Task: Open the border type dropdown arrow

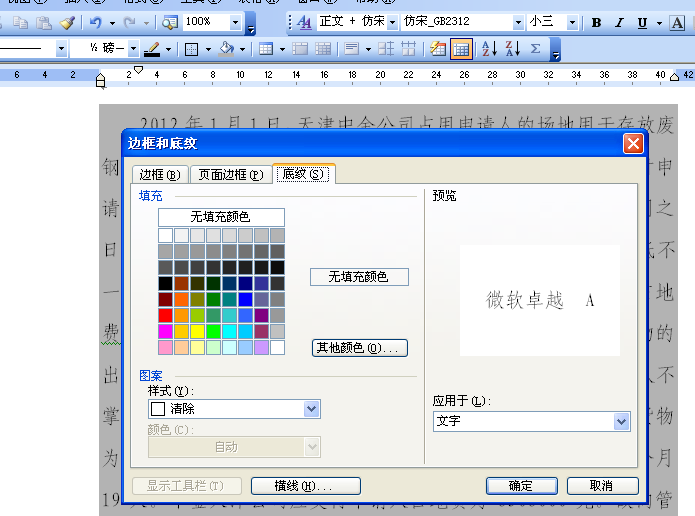Action: tap(208, 49)
